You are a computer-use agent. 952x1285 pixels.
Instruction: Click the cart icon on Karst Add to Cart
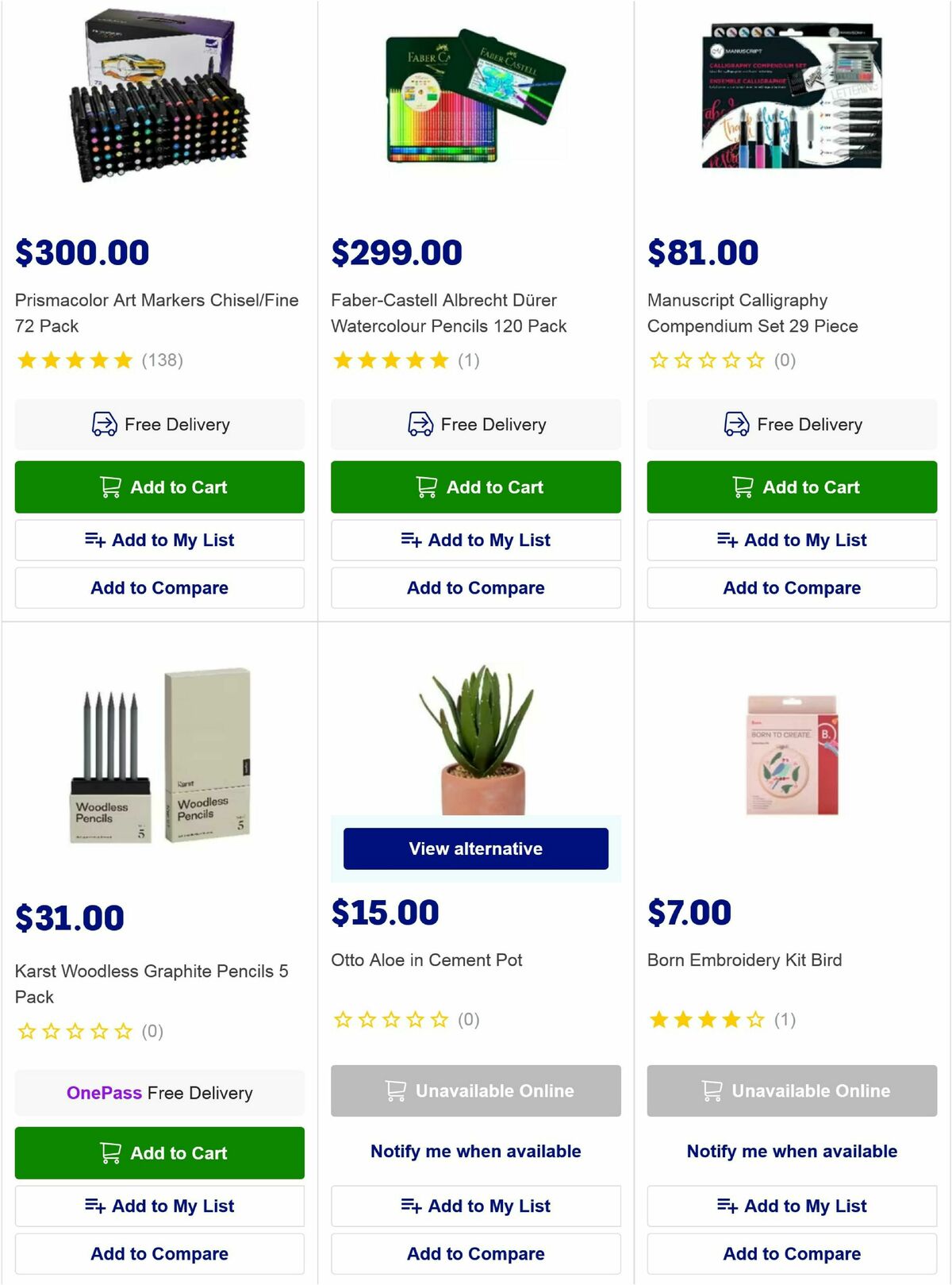coord(110,1153)
